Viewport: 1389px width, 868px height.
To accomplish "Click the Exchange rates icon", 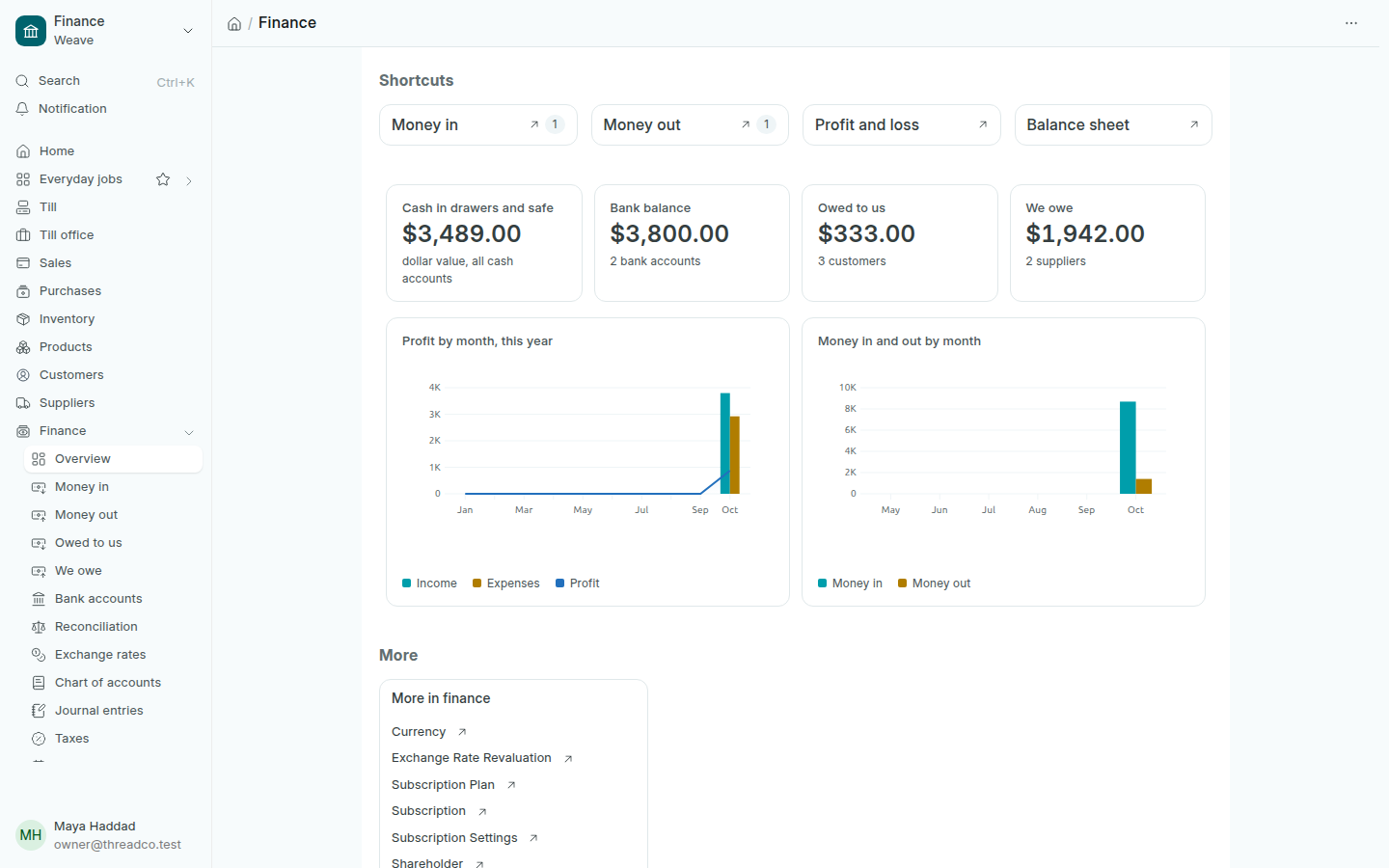I will point(39,655).
